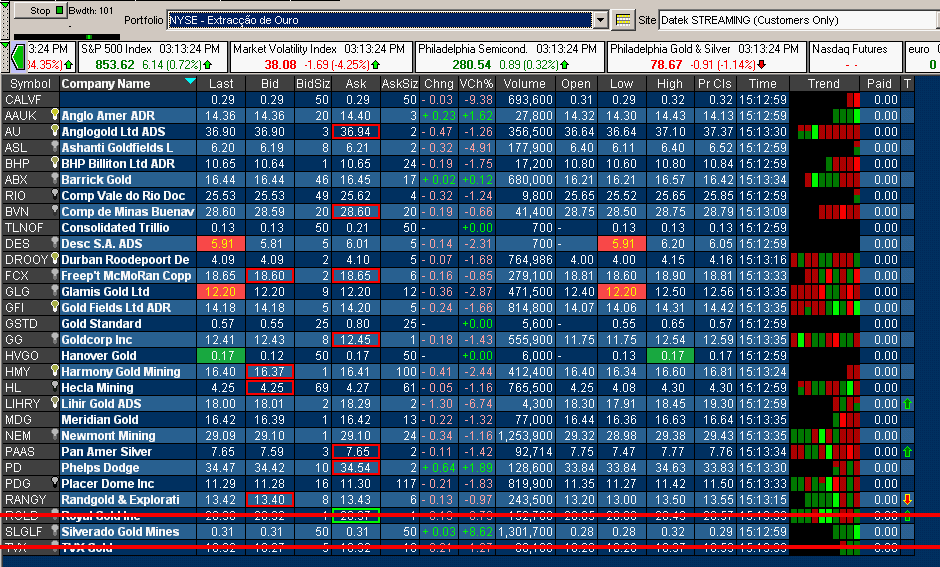Click the bulb icon beside Desc S.A. ADS
Image resolution: width=940 pixels, height=567 pixels.
(55, 242)
